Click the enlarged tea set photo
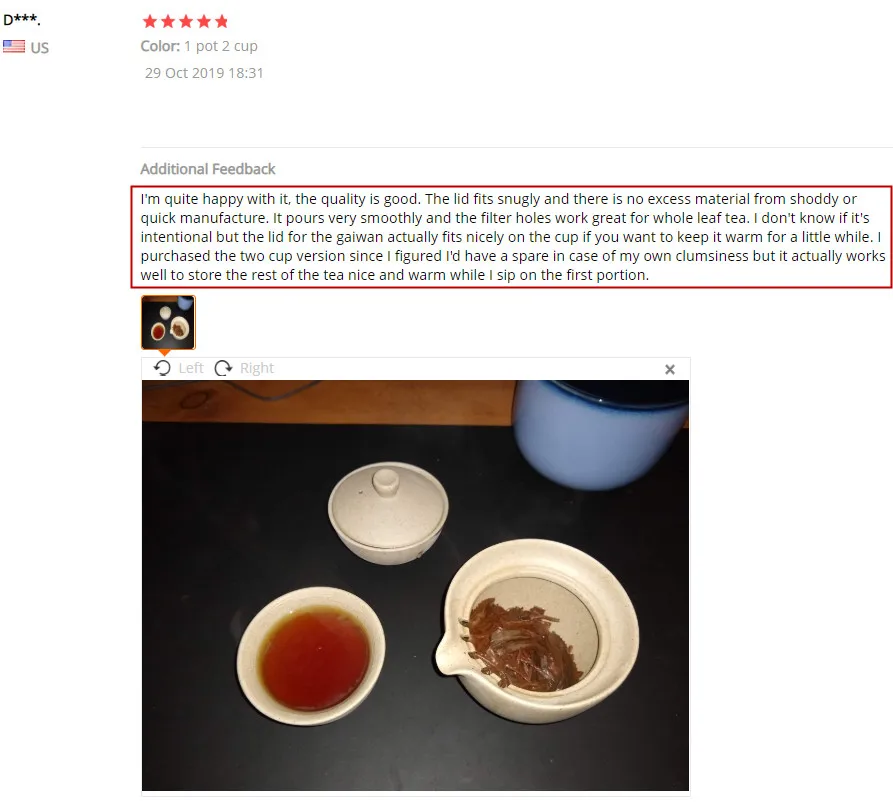This screenshot has width=893, height=803. [x=415, y=585]
